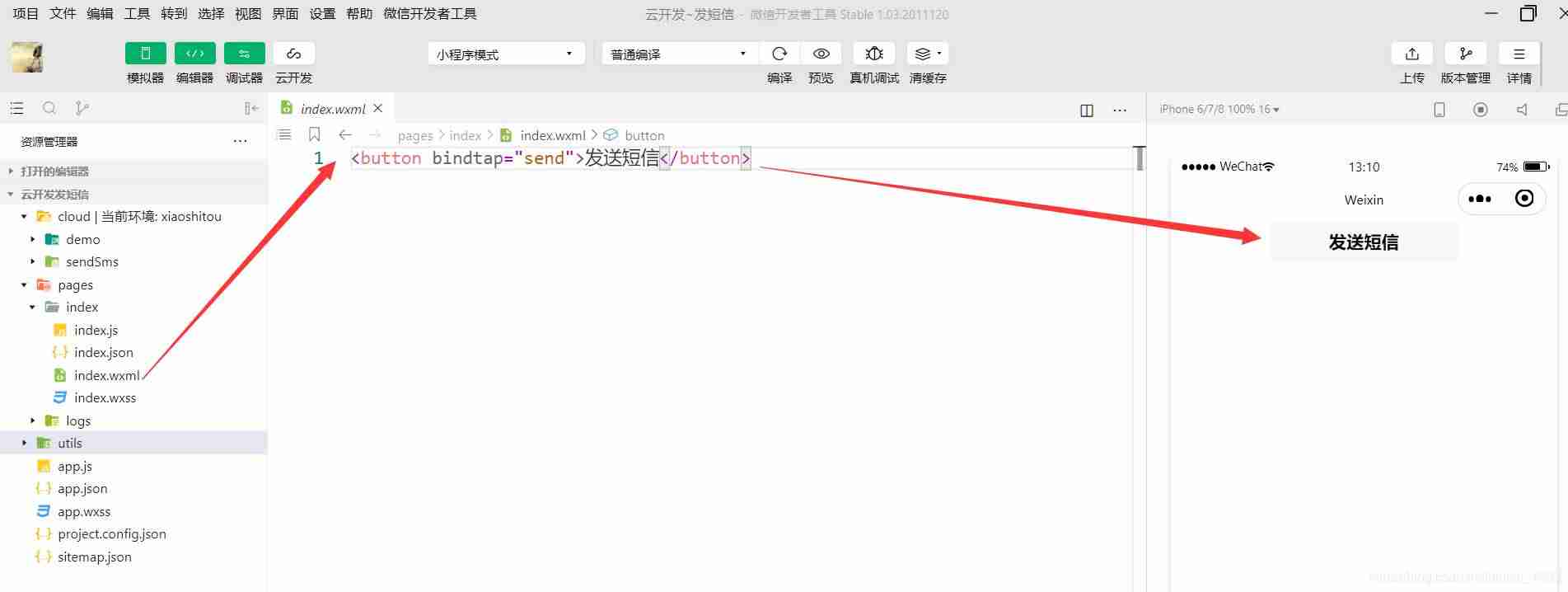Collapse the sidebar panel icon
Viewport: 1568px width, 592px height.
click(x=251, y=108)
